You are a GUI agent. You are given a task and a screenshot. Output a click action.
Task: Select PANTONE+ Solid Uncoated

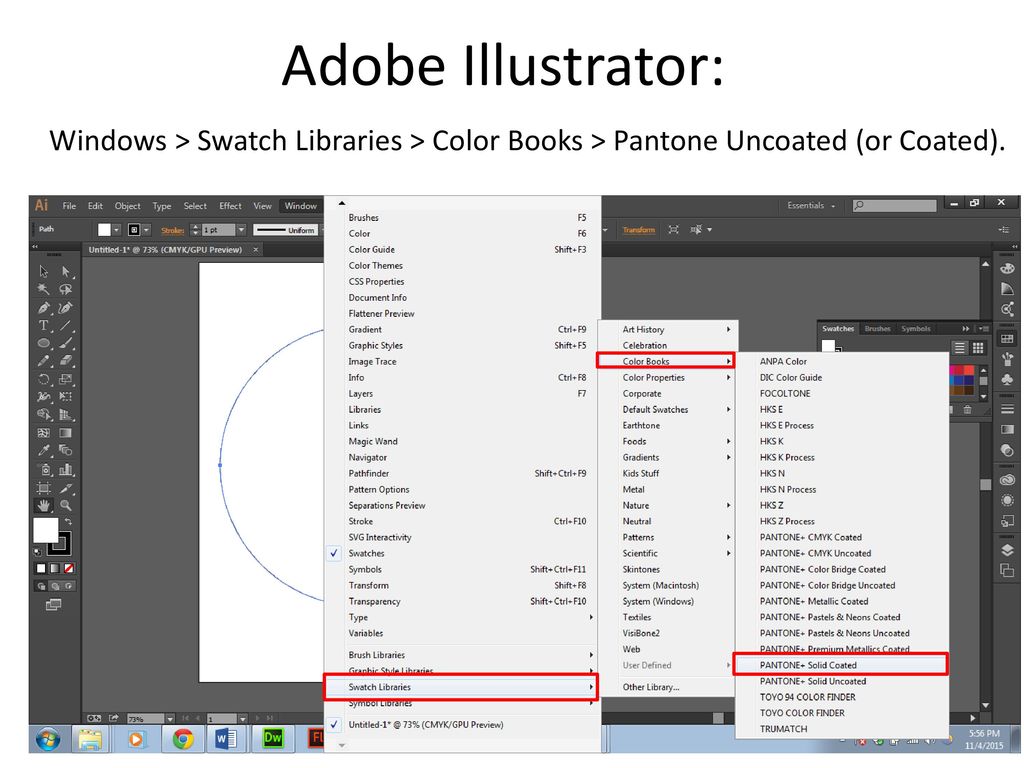click(x=841, y=681)
